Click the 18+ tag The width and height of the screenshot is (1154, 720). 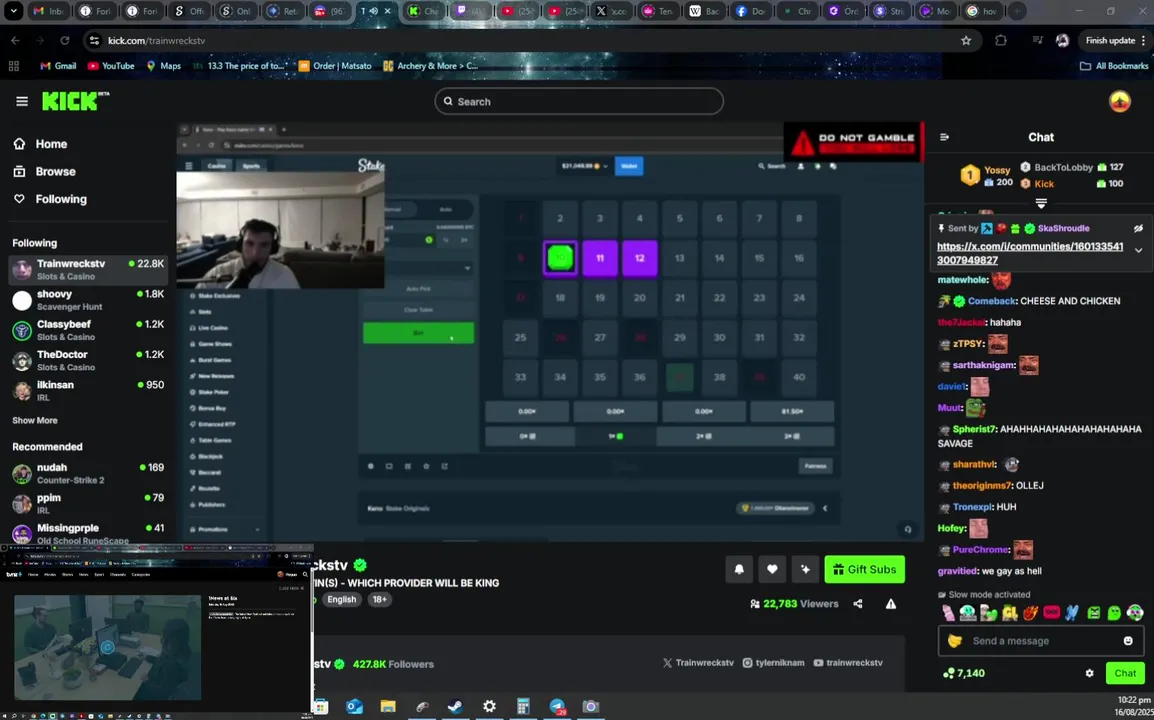point(380,599)
